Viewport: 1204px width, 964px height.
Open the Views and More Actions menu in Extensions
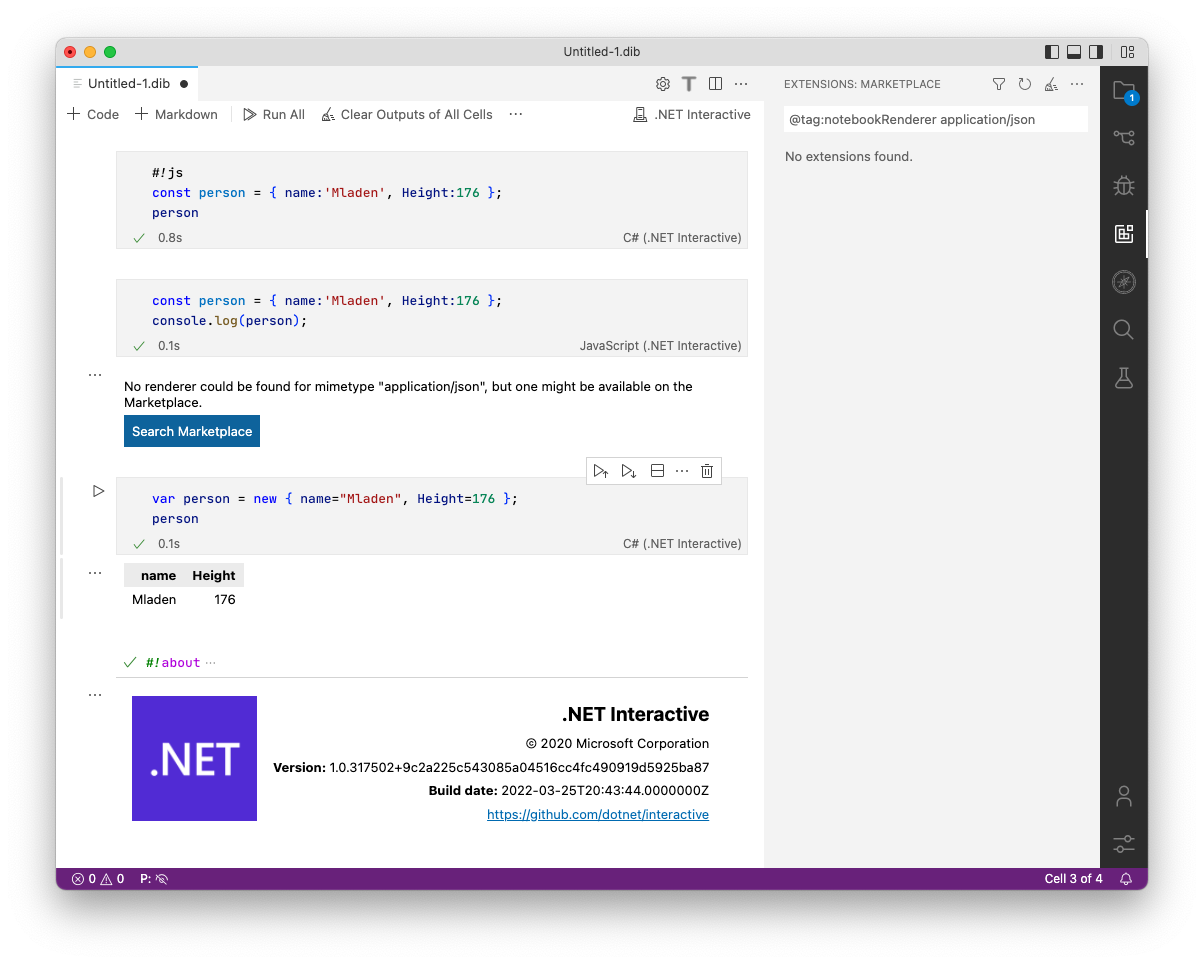tap(1076, 84)
